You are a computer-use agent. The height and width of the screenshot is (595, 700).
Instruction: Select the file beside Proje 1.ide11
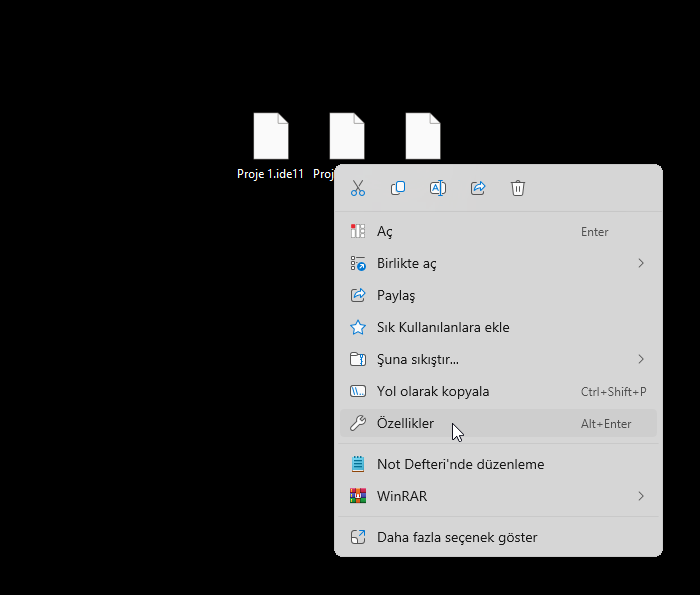346,137
